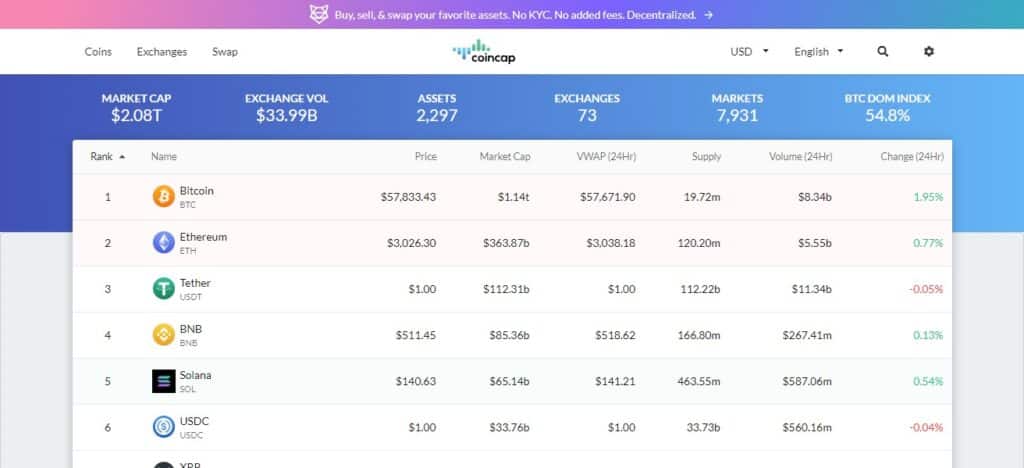Open the English language dropdown

point(819,52)
